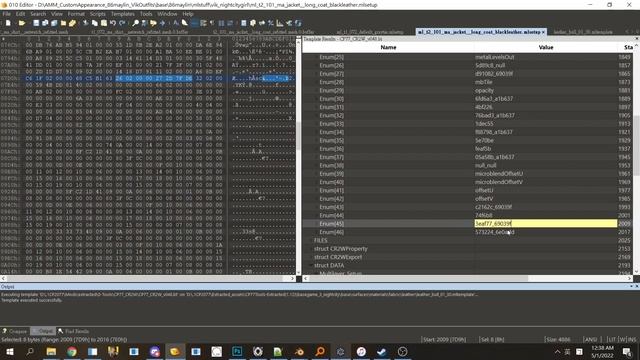Open the Window menu

click(167, 14)
